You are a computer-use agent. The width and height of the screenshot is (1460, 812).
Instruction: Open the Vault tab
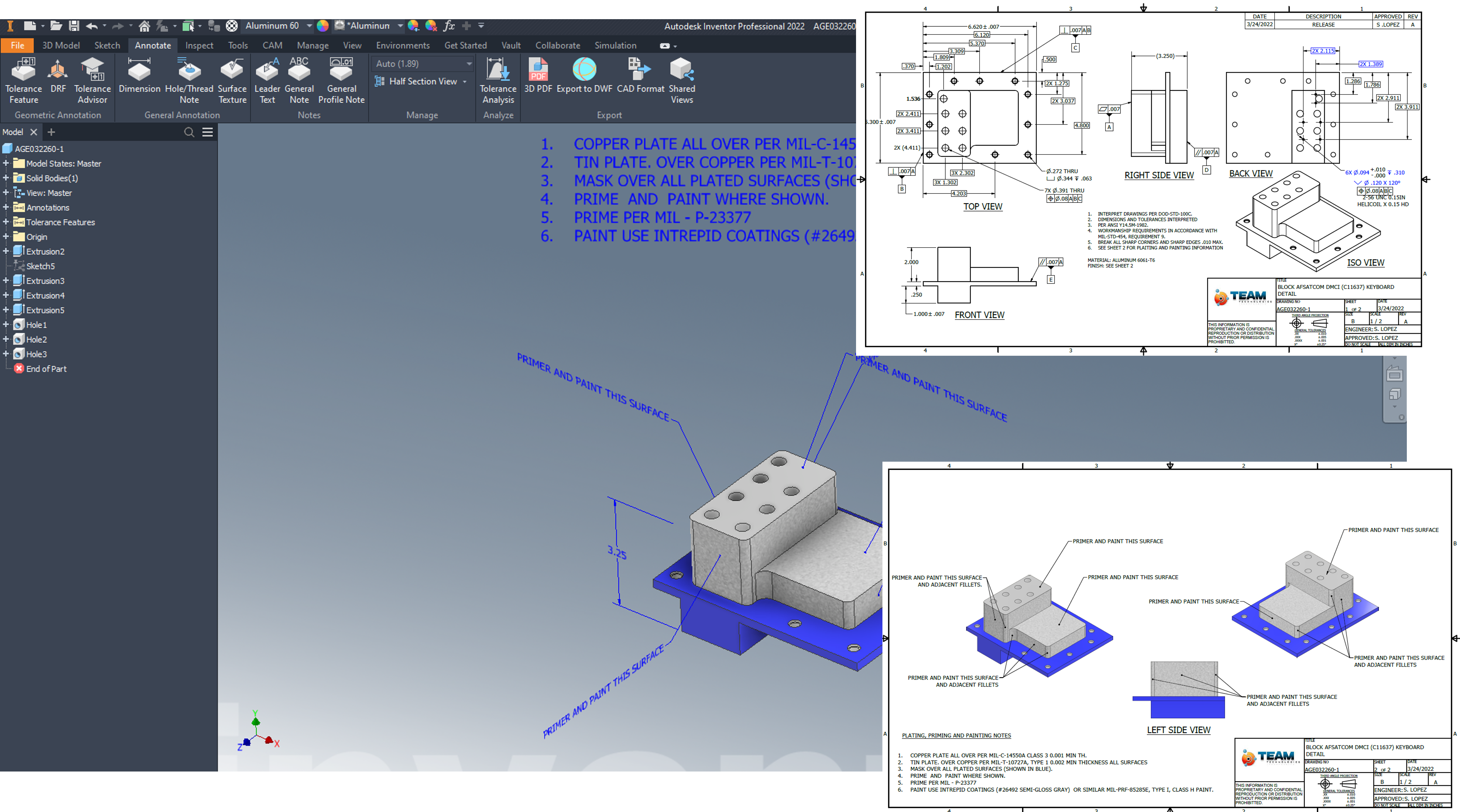tap(511, 45)
